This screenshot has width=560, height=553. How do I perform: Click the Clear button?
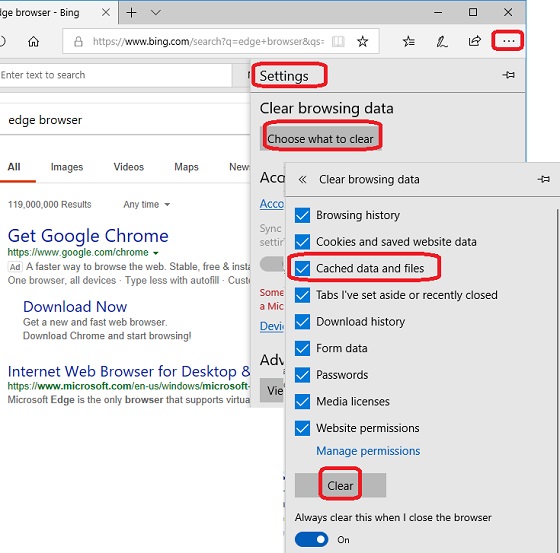[x=340, y=485]
